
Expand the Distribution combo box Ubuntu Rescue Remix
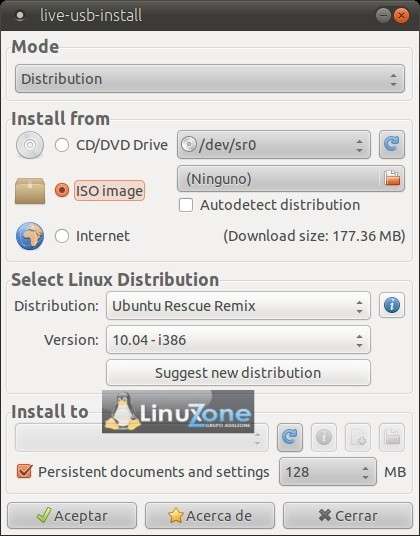coord(238,306)
